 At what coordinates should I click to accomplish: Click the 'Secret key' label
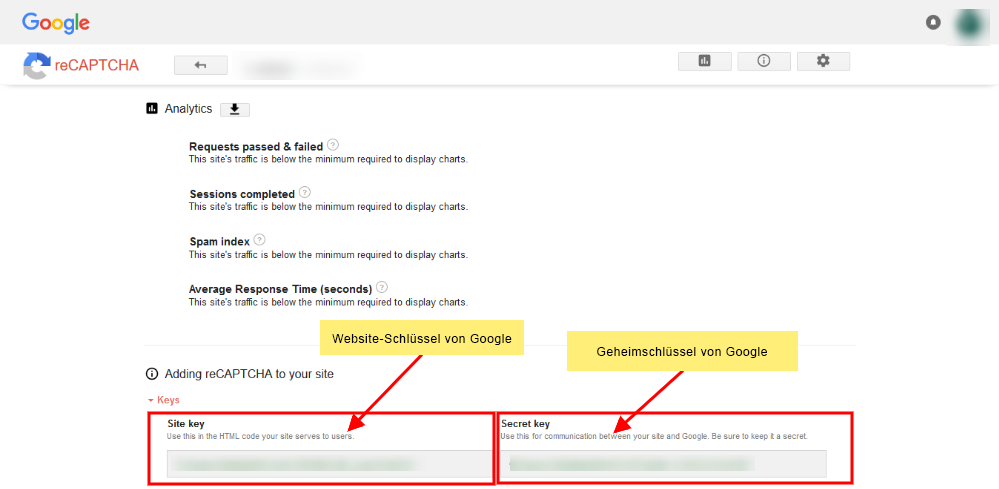[526, 423]
